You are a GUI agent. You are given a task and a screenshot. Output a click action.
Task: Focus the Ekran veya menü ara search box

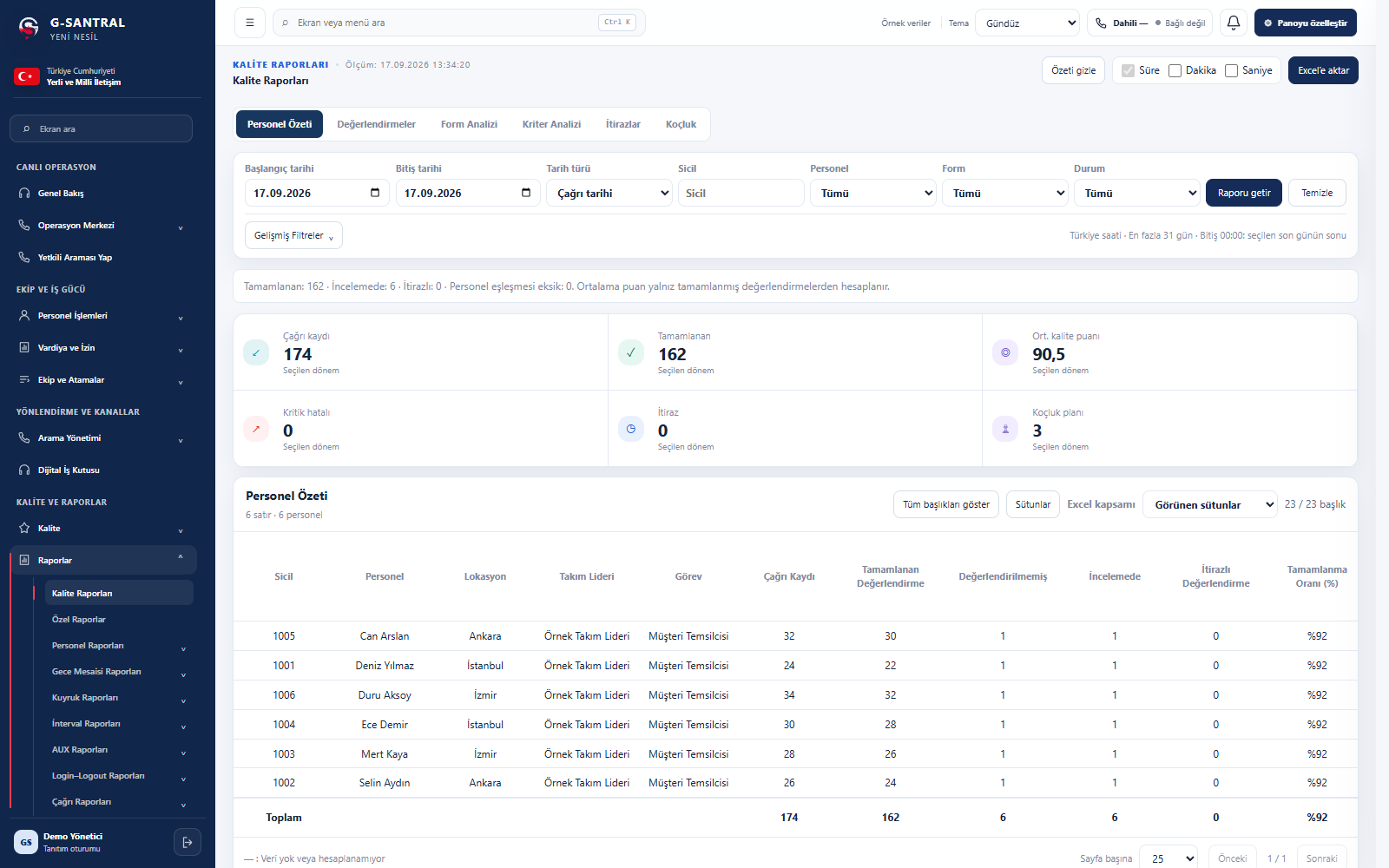click(459, 23)
